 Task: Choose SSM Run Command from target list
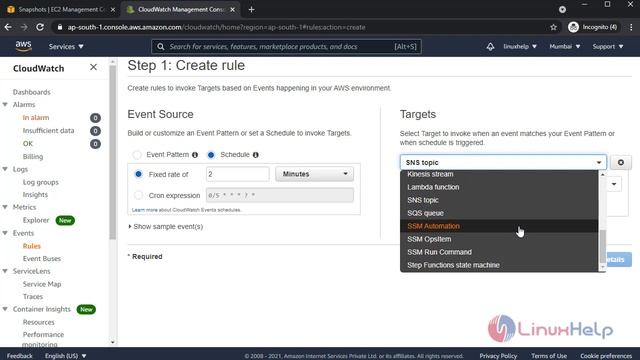(x=499, y=252)
